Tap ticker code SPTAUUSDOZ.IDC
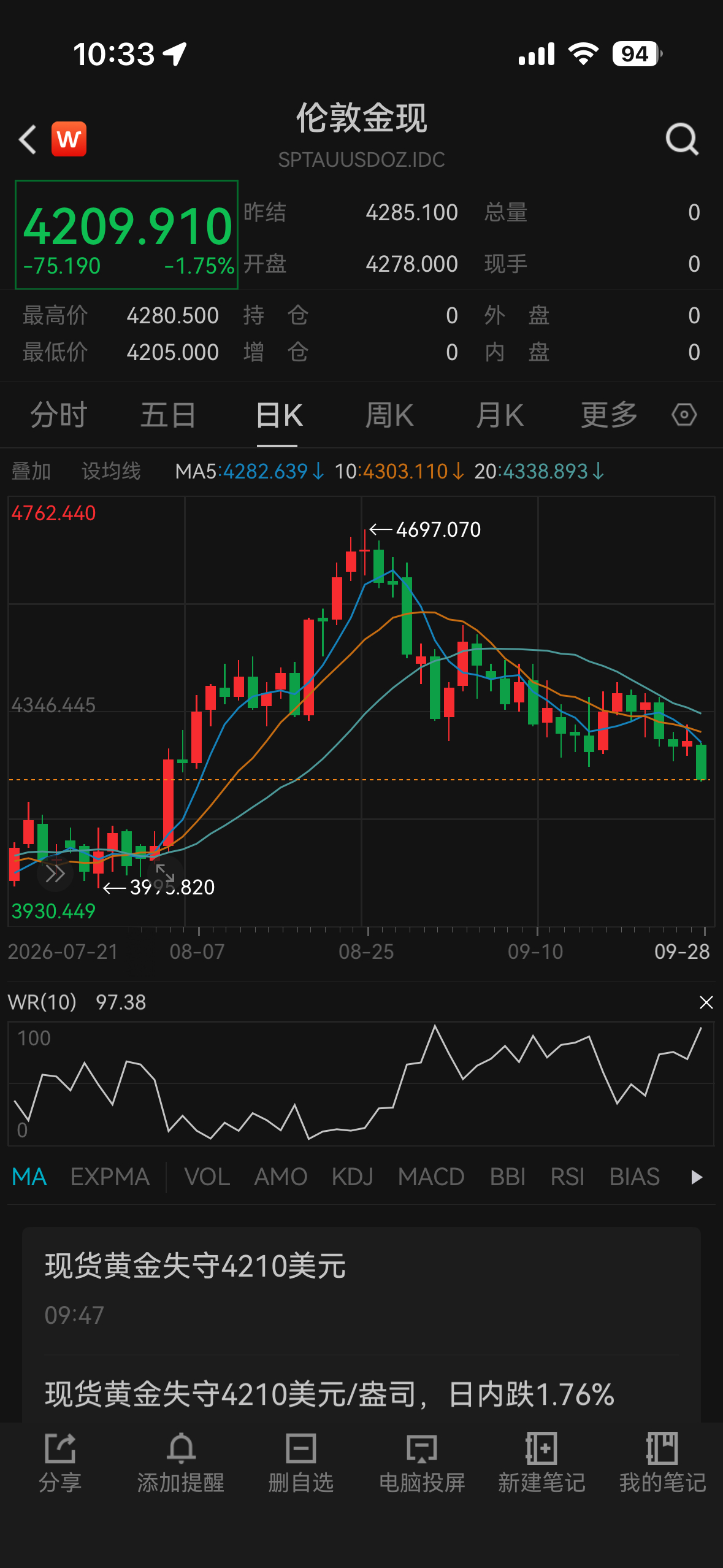This screenshot has height=1568, width=723. pyautogui.click(x=362, y=159)
